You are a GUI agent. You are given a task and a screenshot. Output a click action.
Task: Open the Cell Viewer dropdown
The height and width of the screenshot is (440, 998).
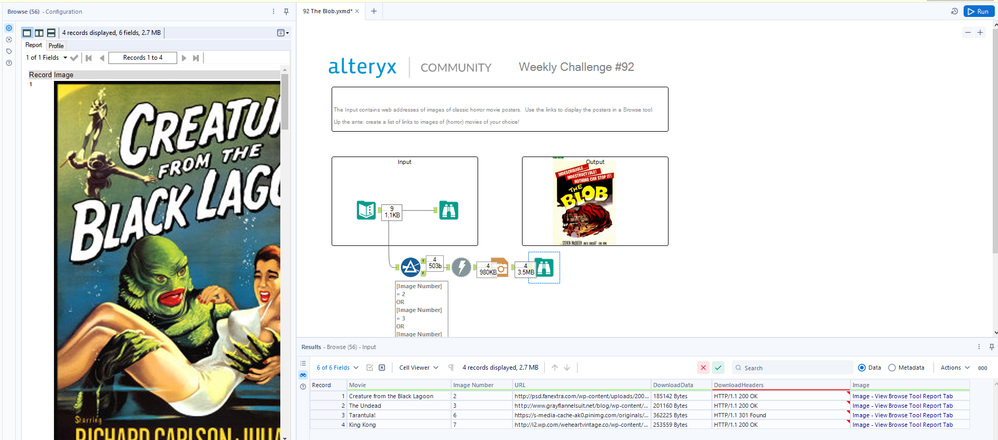[419, 367]
